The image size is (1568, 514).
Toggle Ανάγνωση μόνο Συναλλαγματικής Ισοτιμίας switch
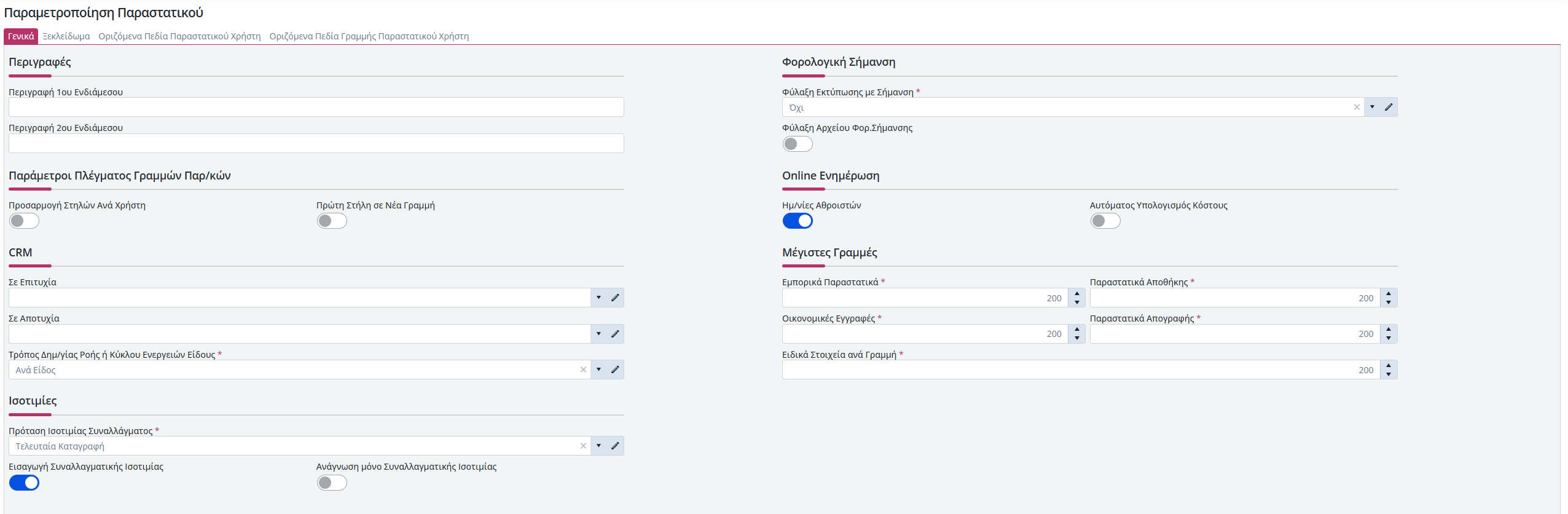coord(332,483)
